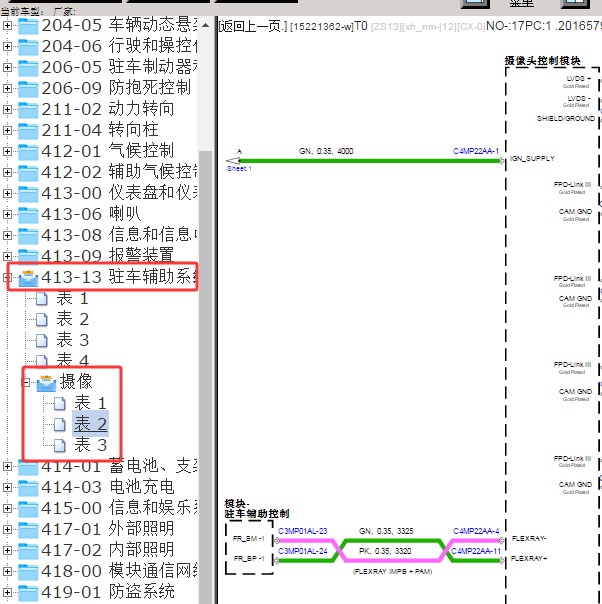
Task: Open folder icon for 413-08 信息和信息
Action: click(28, 236)
